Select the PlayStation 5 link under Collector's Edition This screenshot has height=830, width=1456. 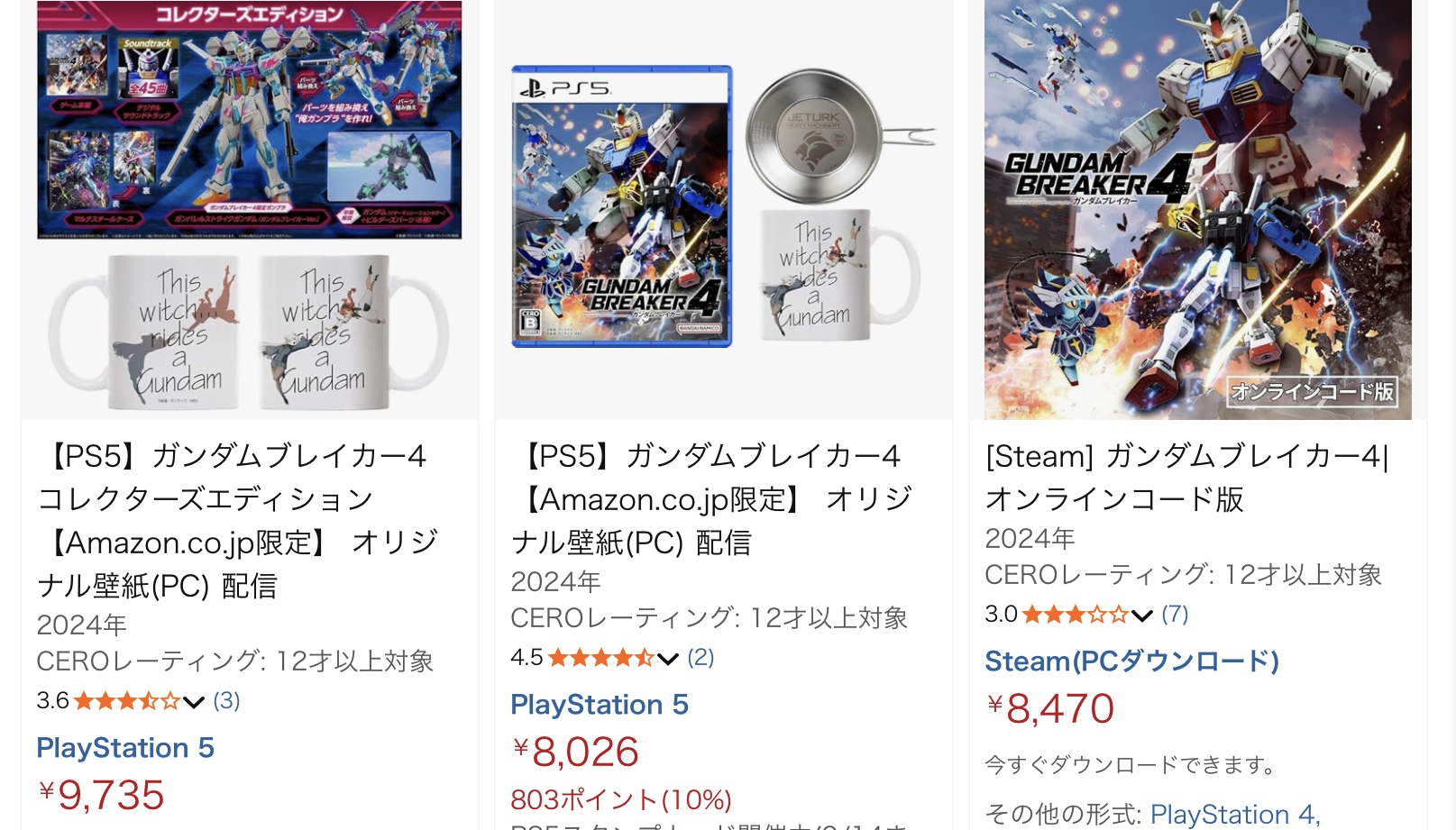(x=125, y=748)
